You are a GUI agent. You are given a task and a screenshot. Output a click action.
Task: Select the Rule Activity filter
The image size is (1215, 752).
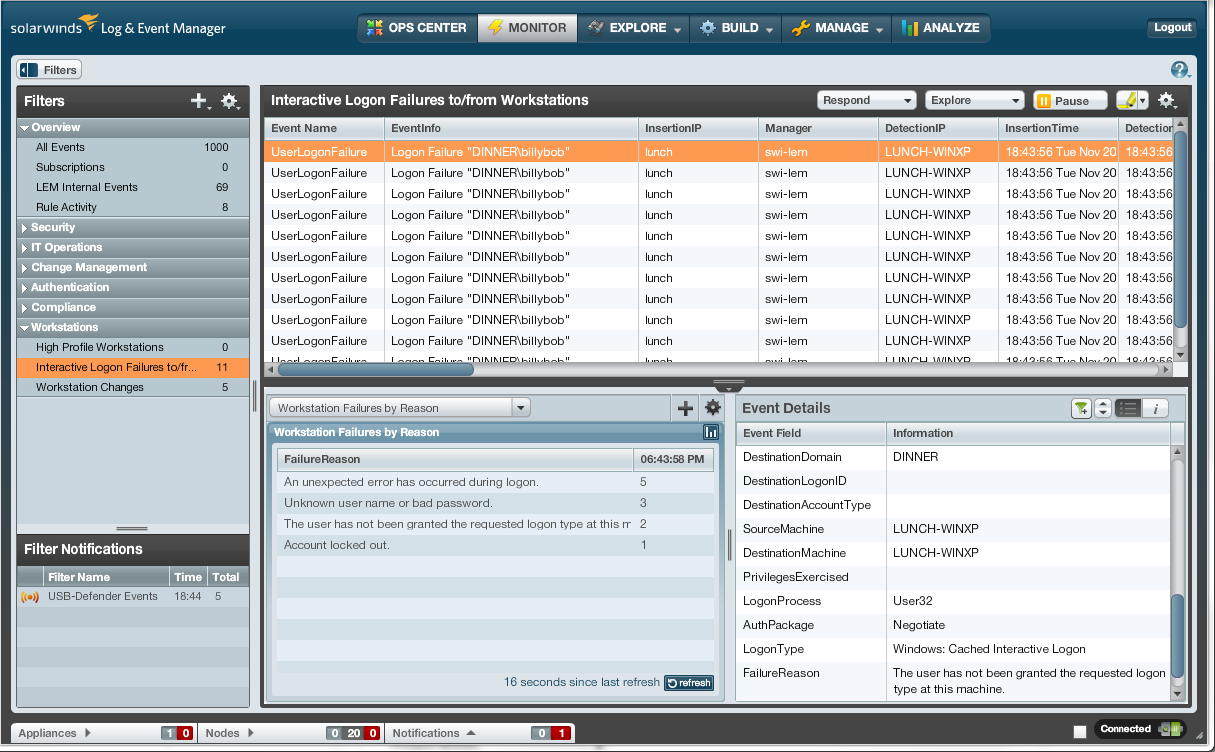point(133,207)
